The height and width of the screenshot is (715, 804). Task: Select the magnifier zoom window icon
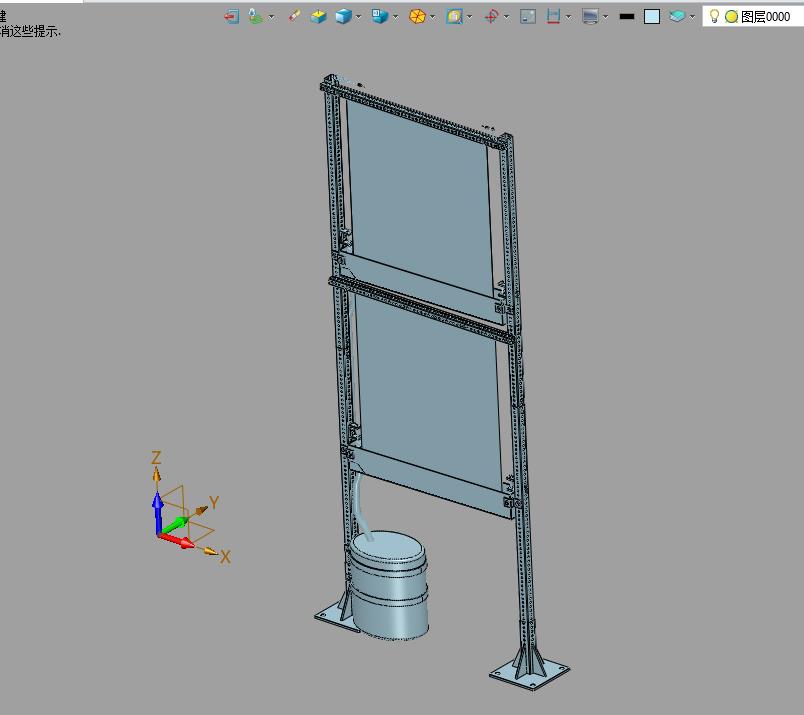click(x=455, y=17)
